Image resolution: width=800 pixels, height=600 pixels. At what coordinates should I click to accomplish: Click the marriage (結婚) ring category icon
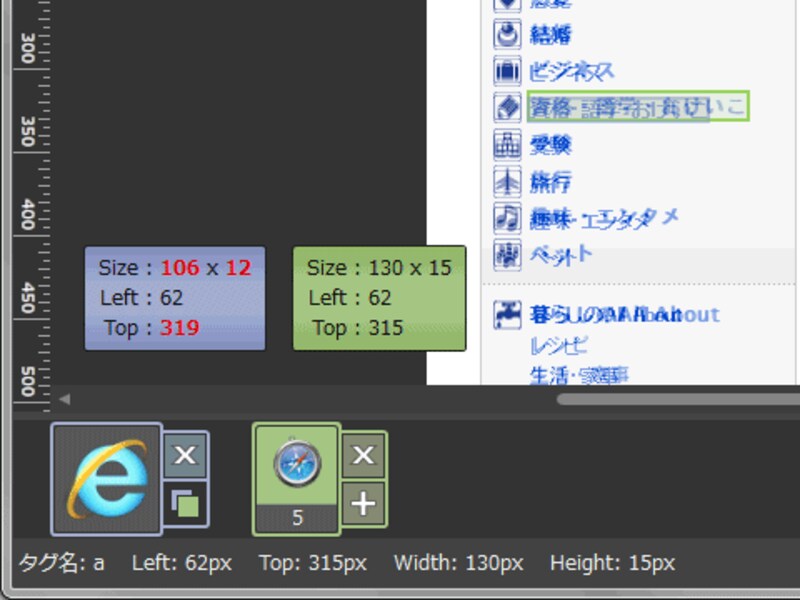pos(507,34)
